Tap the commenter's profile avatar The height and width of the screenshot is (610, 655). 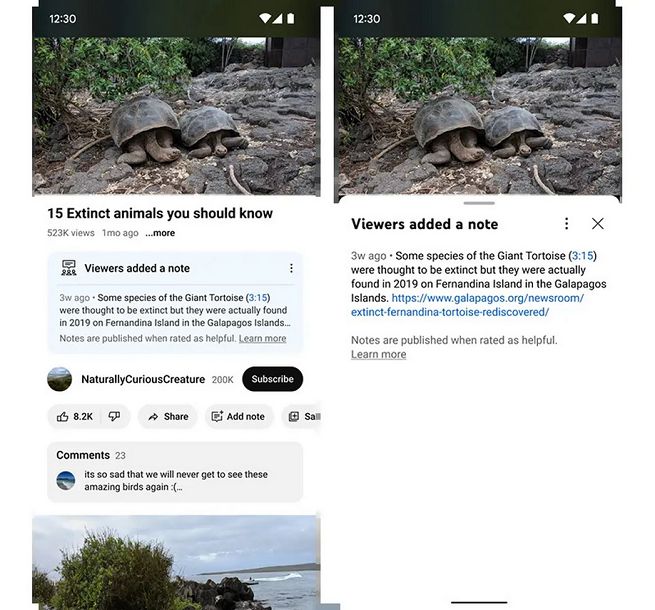point(66,480)
